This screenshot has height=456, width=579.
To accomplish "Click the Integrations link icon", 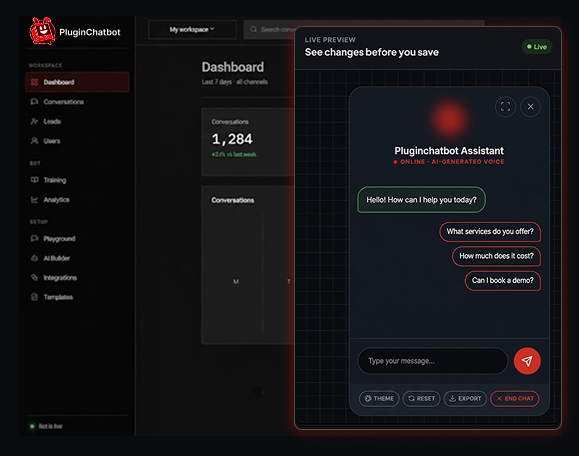I will click(35, 277).
